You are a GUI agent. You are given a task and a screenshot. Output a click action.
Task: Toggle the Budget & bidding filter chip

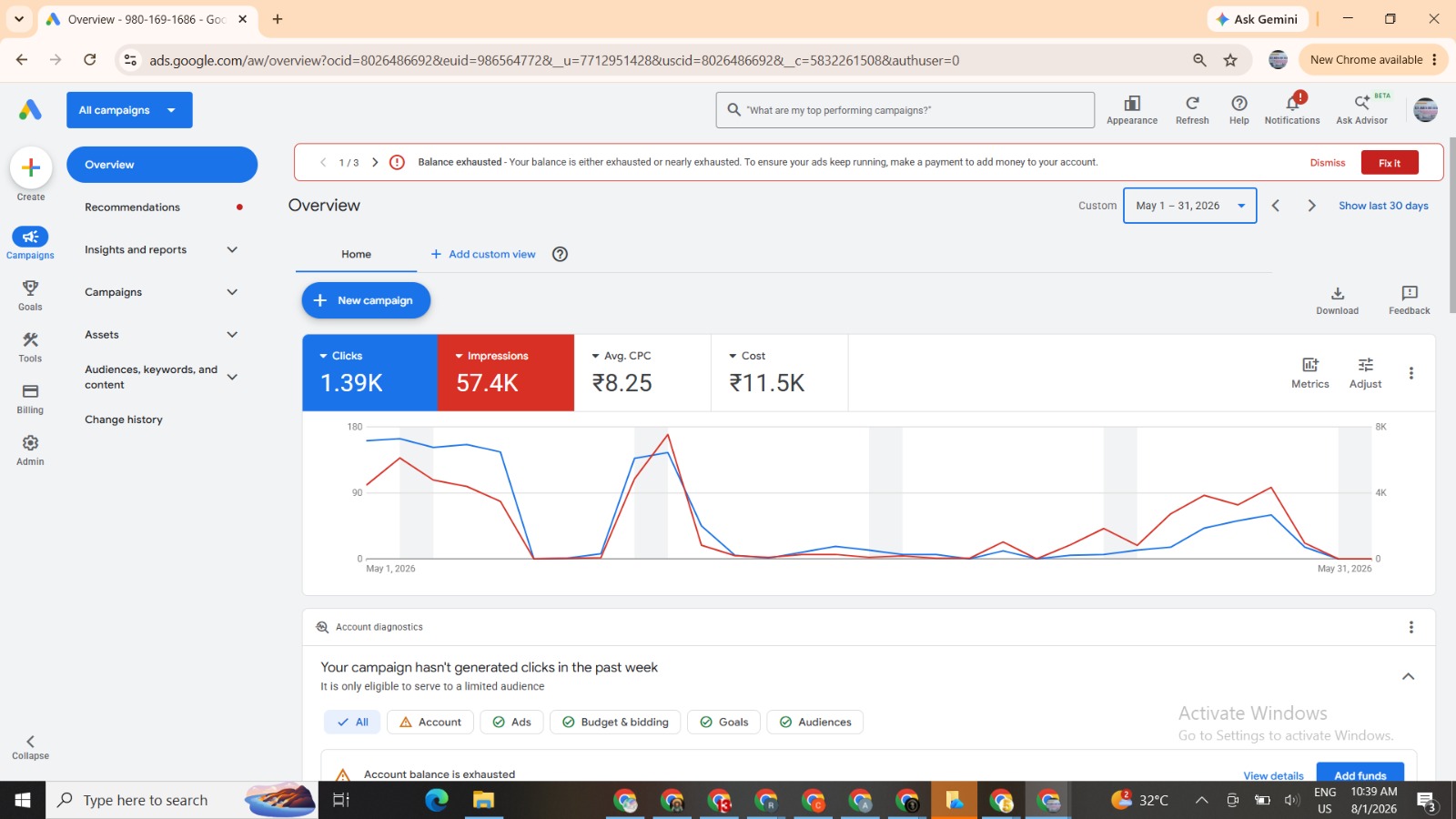point(615,723)
